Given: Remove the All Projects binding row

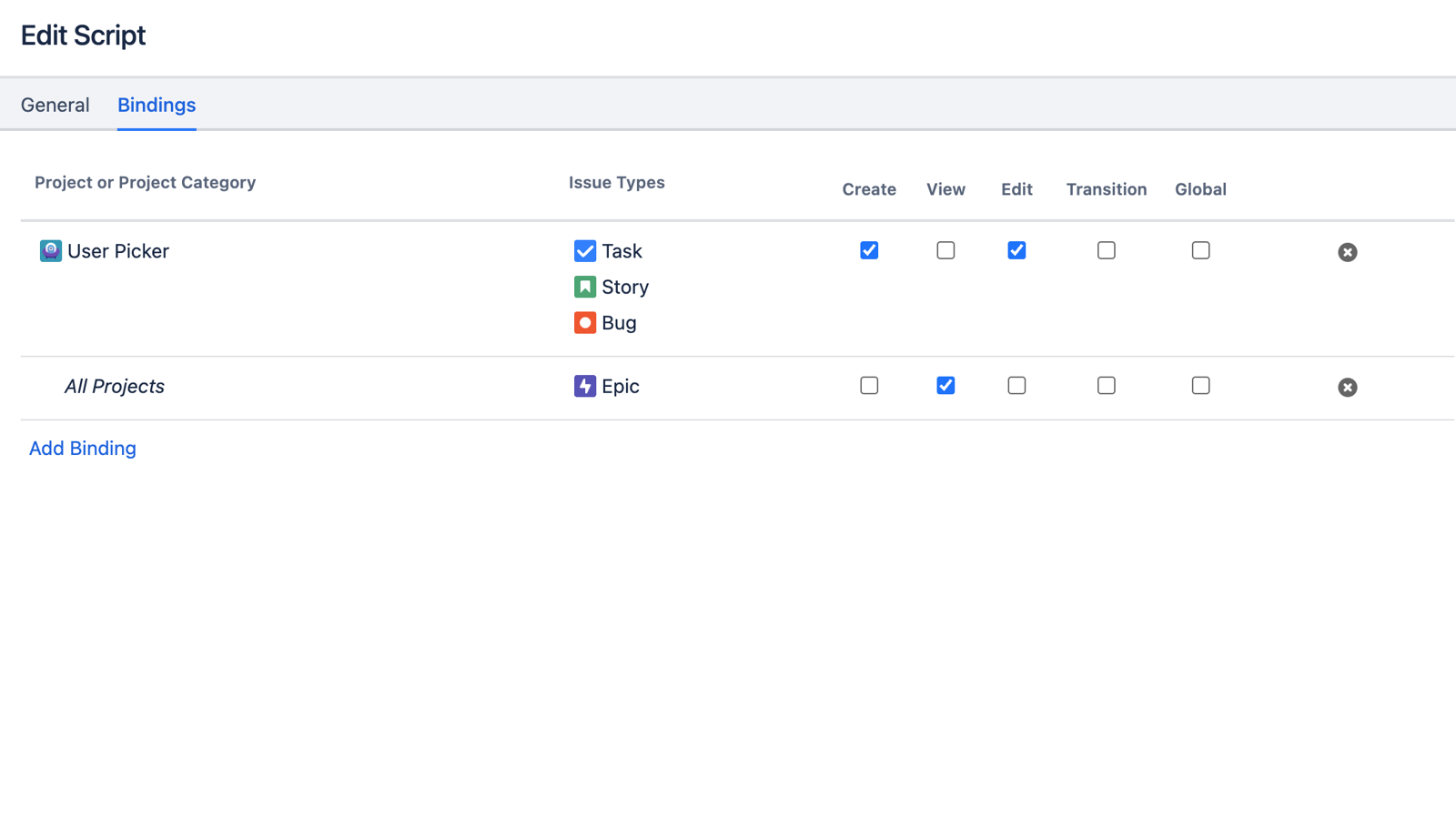Looking at the screenshot, I should (x=1348, y=388).
